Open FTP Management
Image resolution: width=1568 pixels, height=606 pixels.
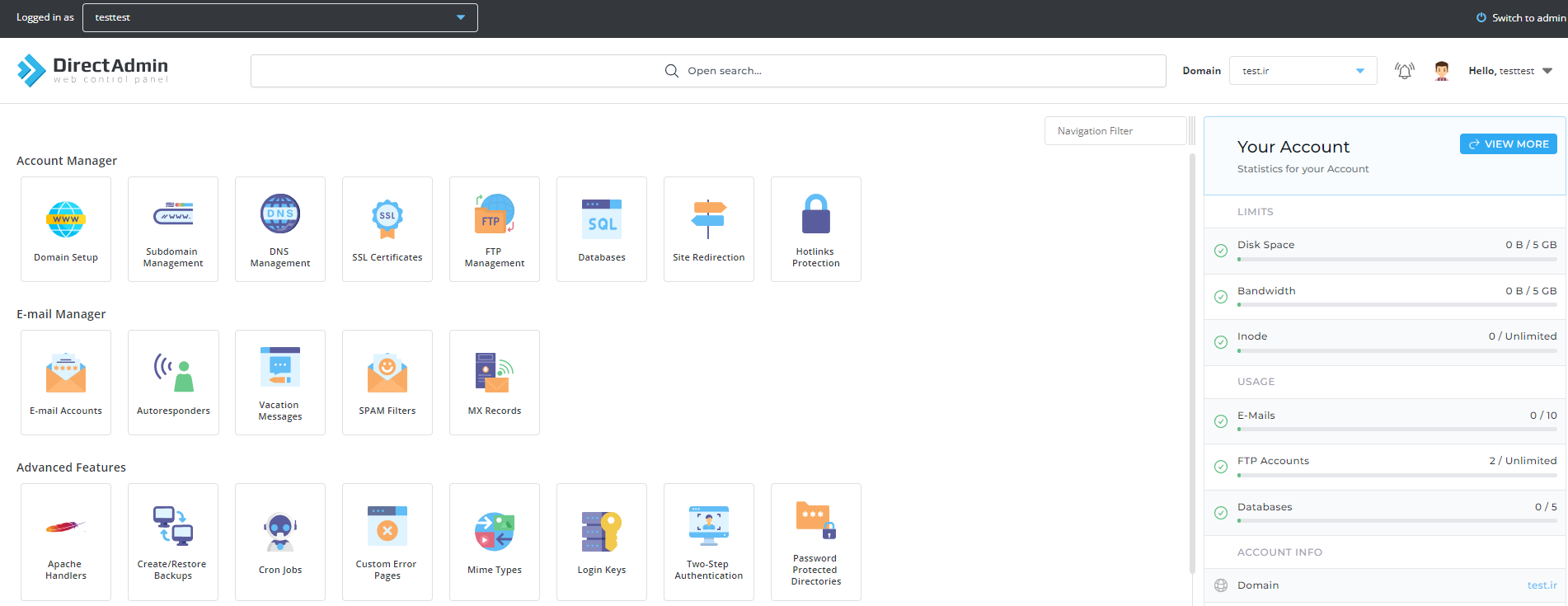pyautogui.click(x=495, y=229)
